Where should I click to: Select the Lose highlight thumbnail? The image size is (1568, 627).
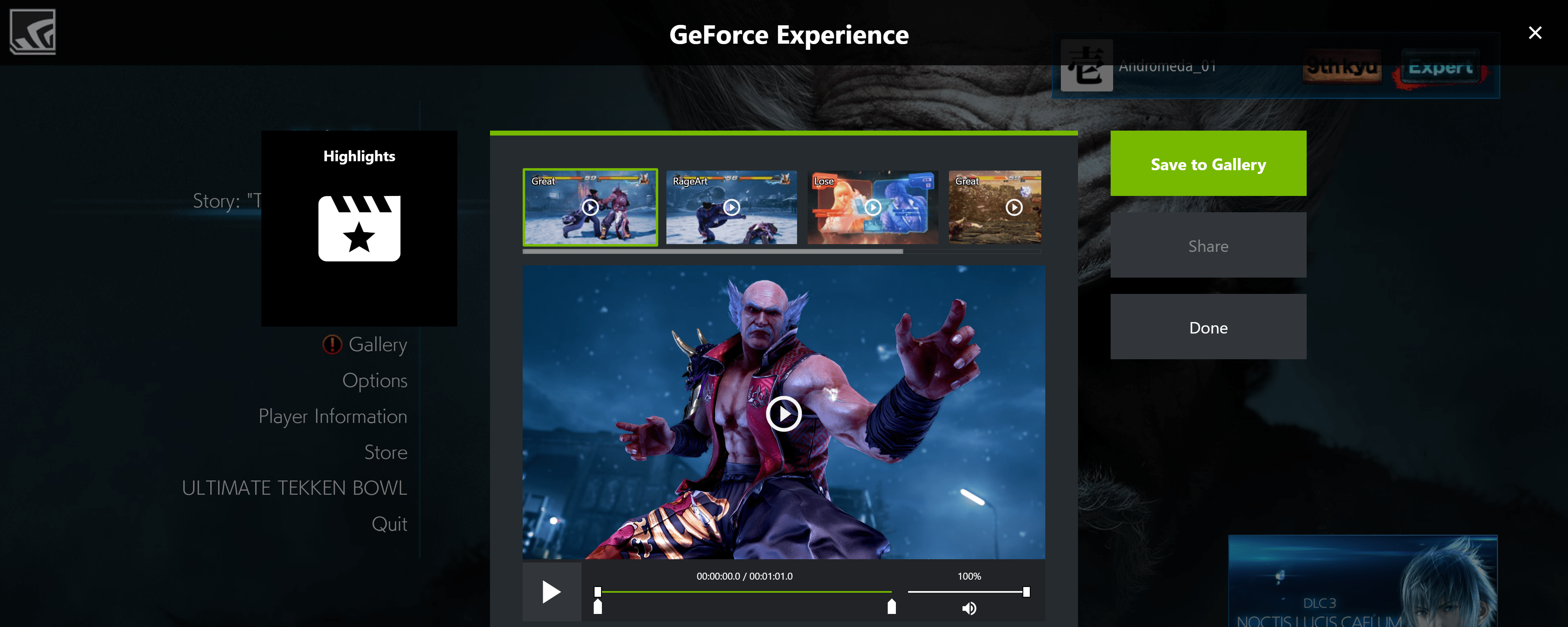click(x=872, y=207)
